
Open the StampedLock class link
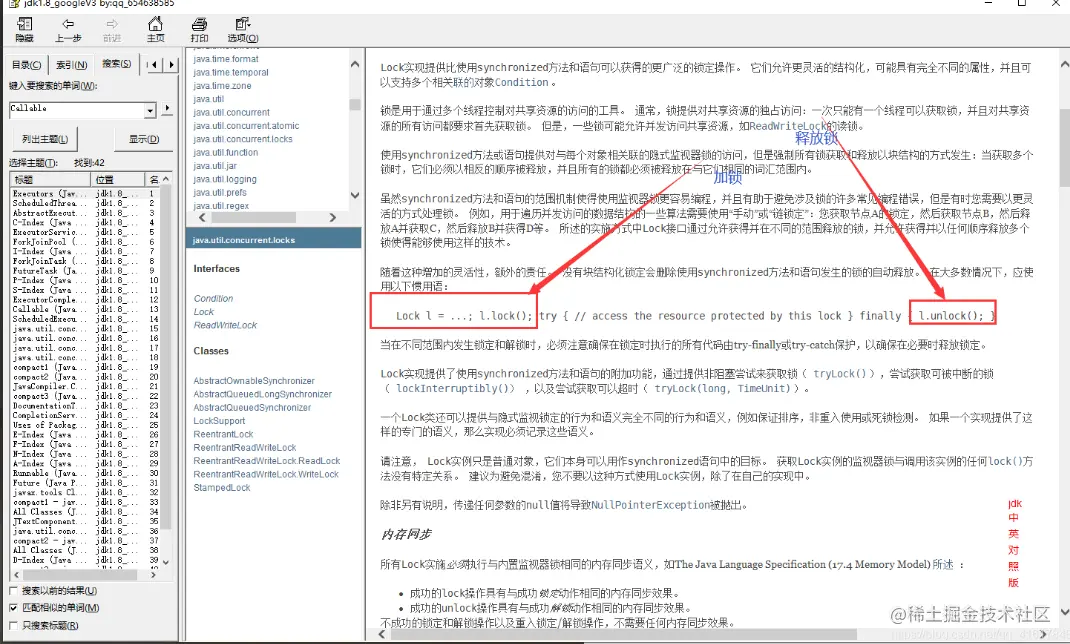coord(222,487)
